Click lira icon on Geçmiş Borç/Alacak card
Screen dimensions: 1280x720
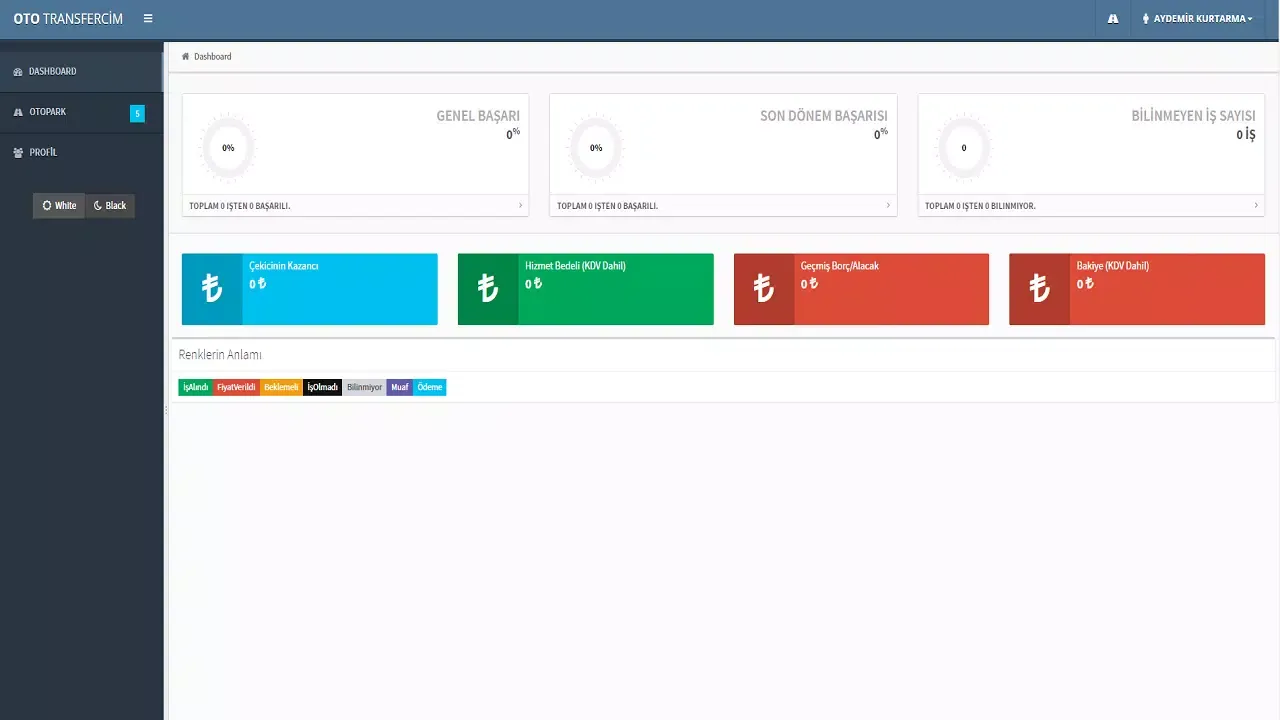tap(764, 289)
